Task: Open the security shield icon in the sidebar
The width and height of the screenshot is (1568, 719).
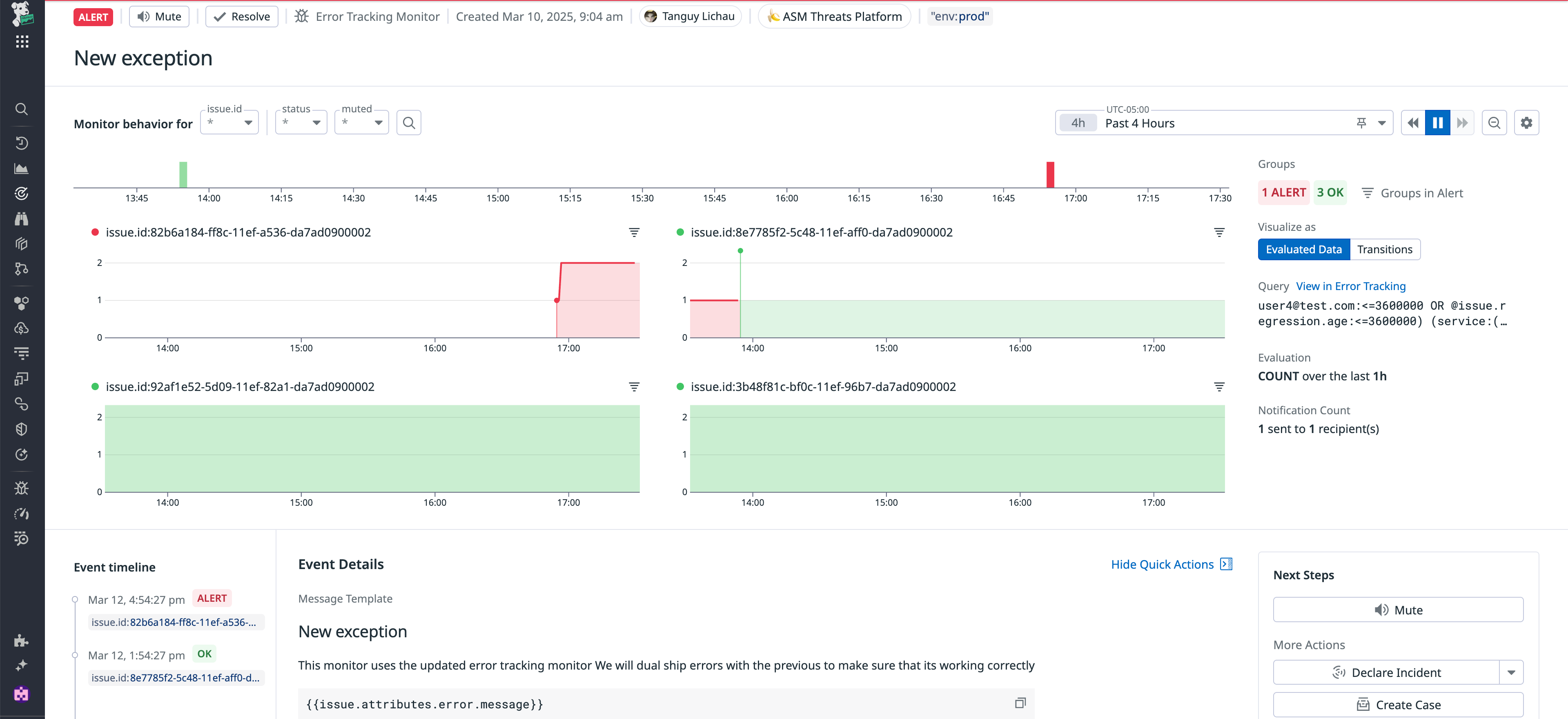Action: click(x=21, y=429)
